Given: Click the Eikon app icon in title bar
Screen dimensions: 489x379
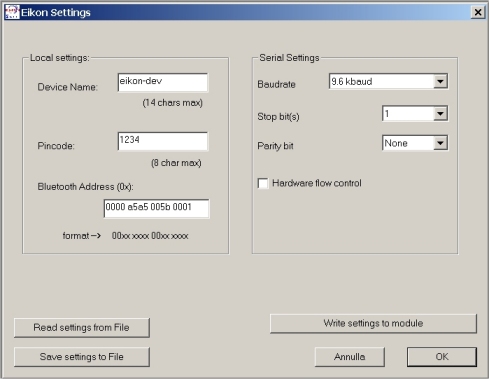Looking at the screenshot, I should pyautogui.click(x=12, y=12).
